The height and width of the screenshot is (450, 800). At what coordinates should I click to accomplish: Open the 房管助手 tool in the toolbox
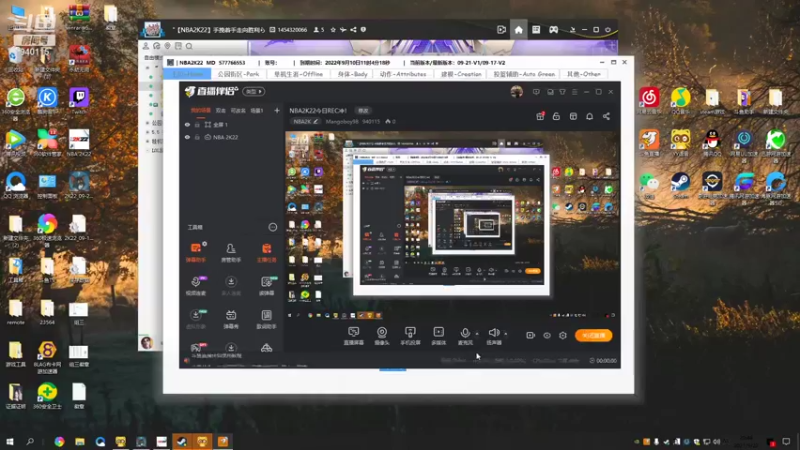(x=231, y=253)
